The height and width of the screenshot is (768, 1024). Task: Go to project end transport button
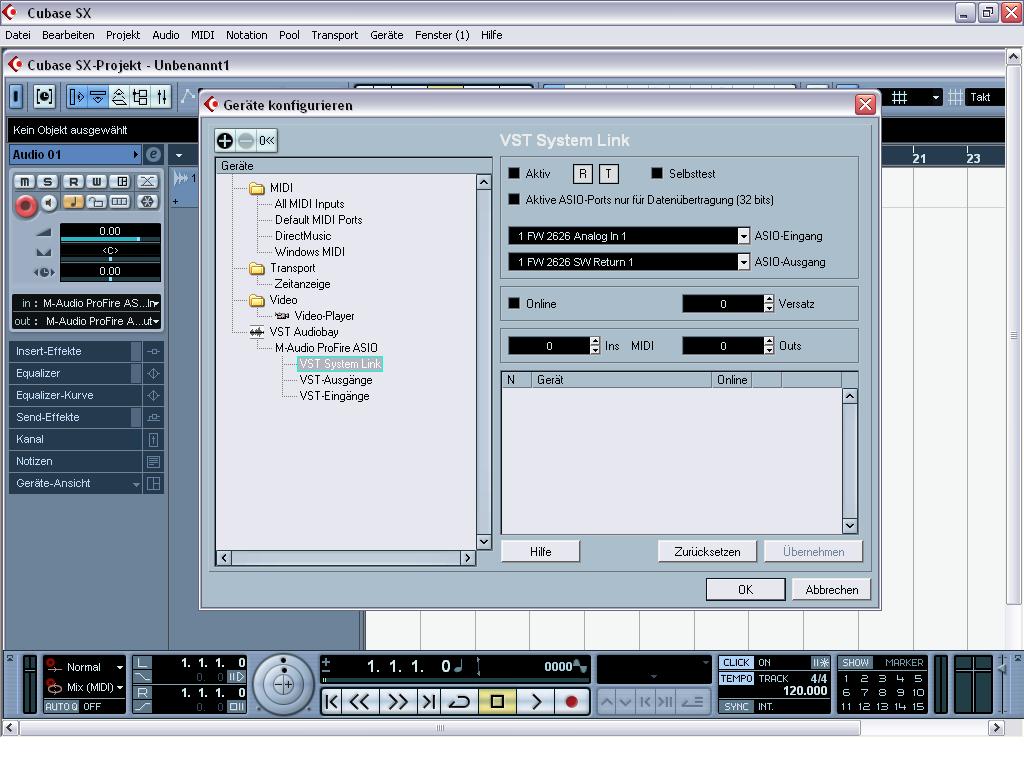click(428, 702)
